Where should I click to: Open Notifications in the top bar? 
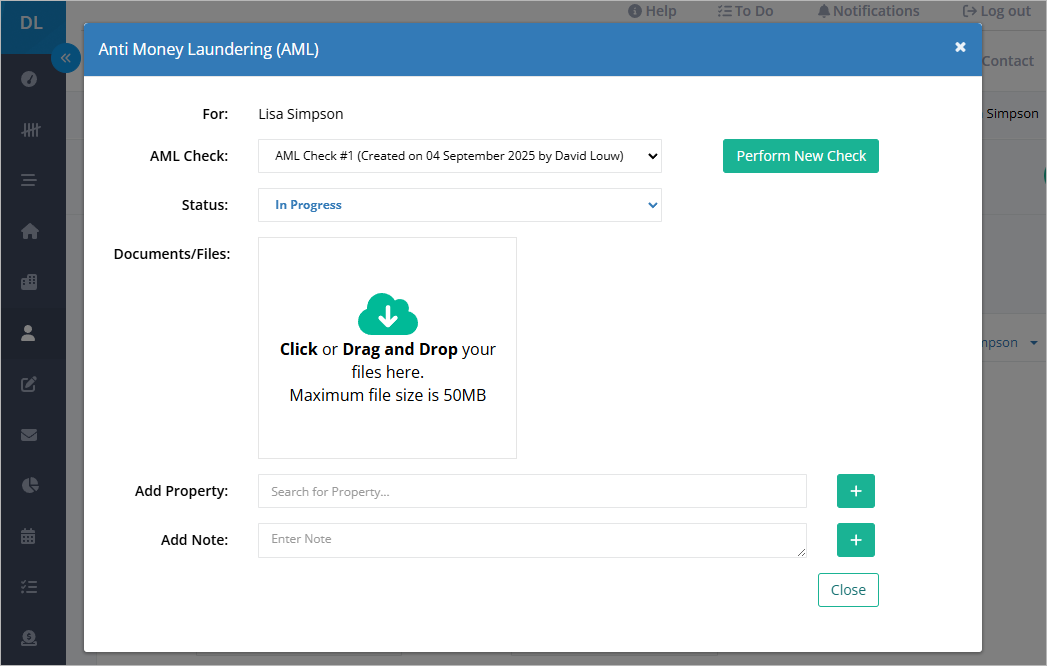coord(869,11)
